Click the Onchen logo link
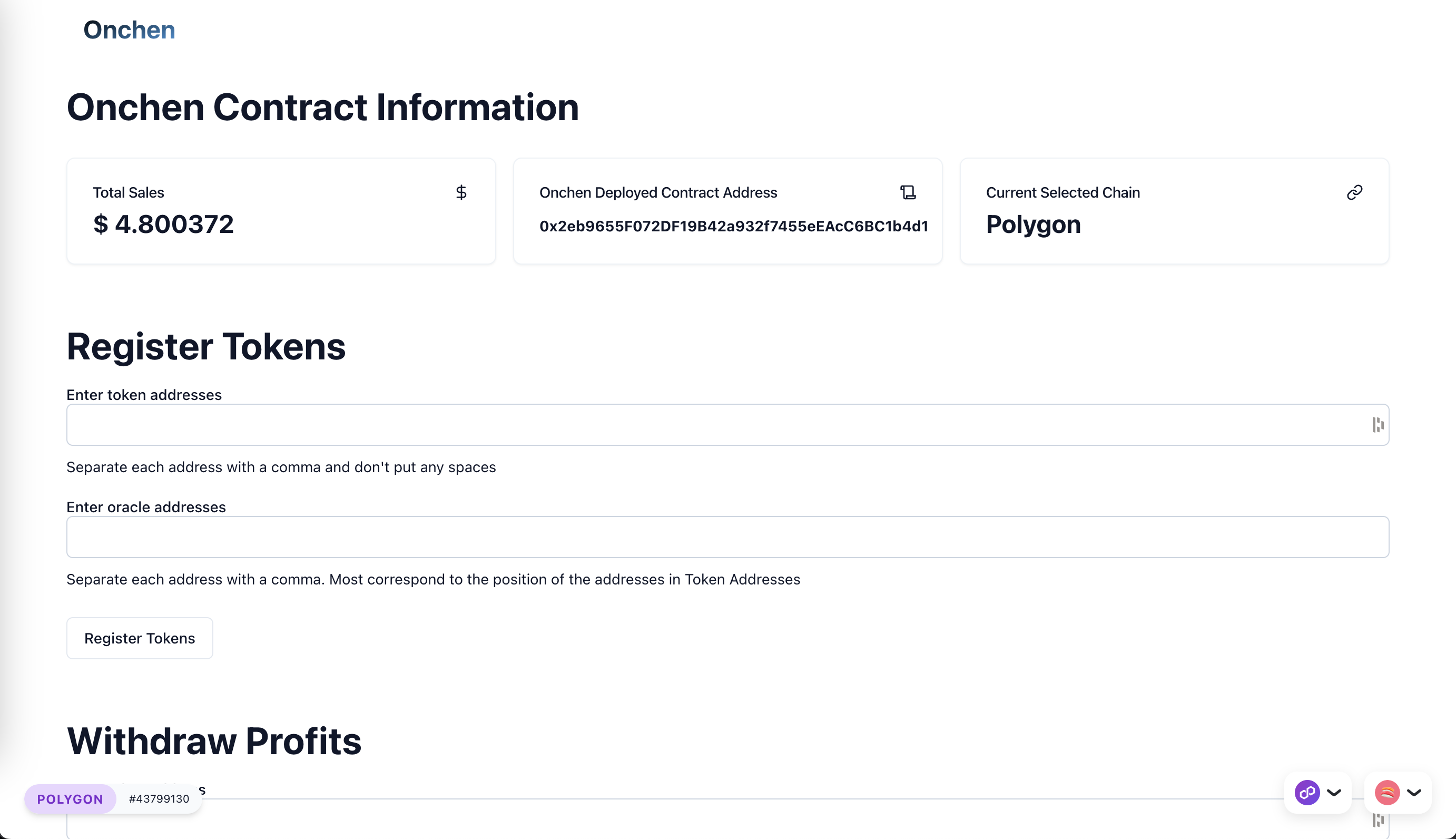The height and width of the screenshot is (839, 1456). click(x=129, y=30)
